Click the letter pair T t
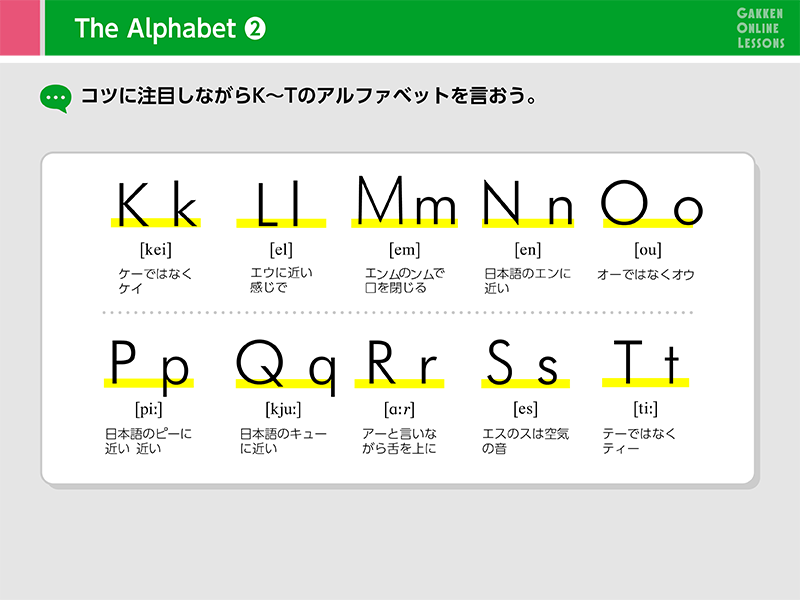The width and height of the screenshot is (800, 600). point(646,366)
